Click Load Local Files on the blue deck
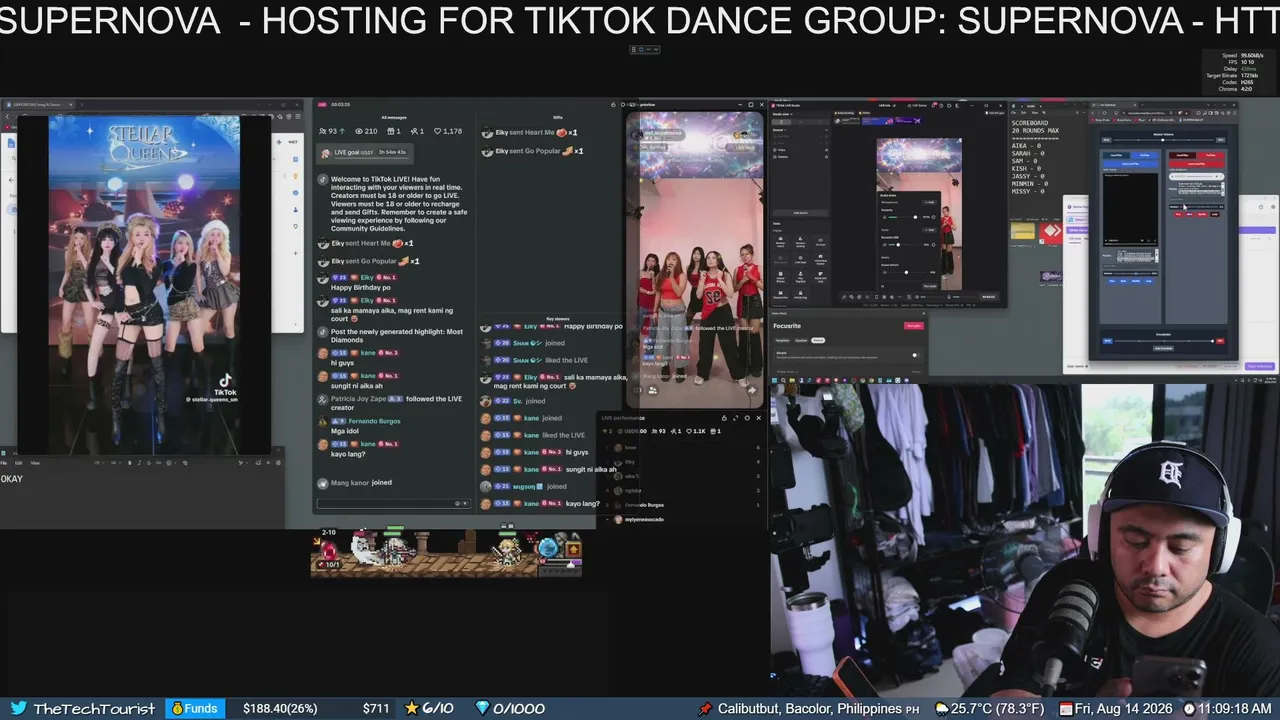 (x=1130, y=164)
